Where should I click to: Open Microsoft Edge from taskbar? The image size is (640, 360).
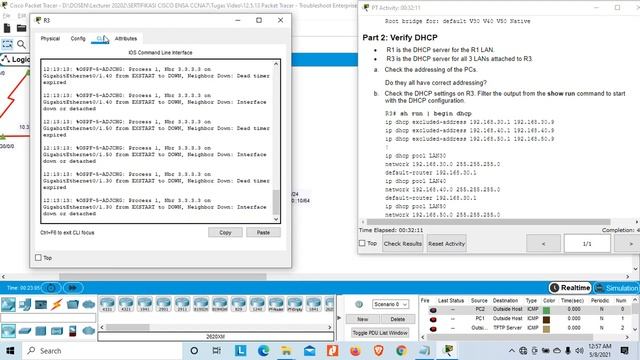pyautogui.click(x=263, y=351)
